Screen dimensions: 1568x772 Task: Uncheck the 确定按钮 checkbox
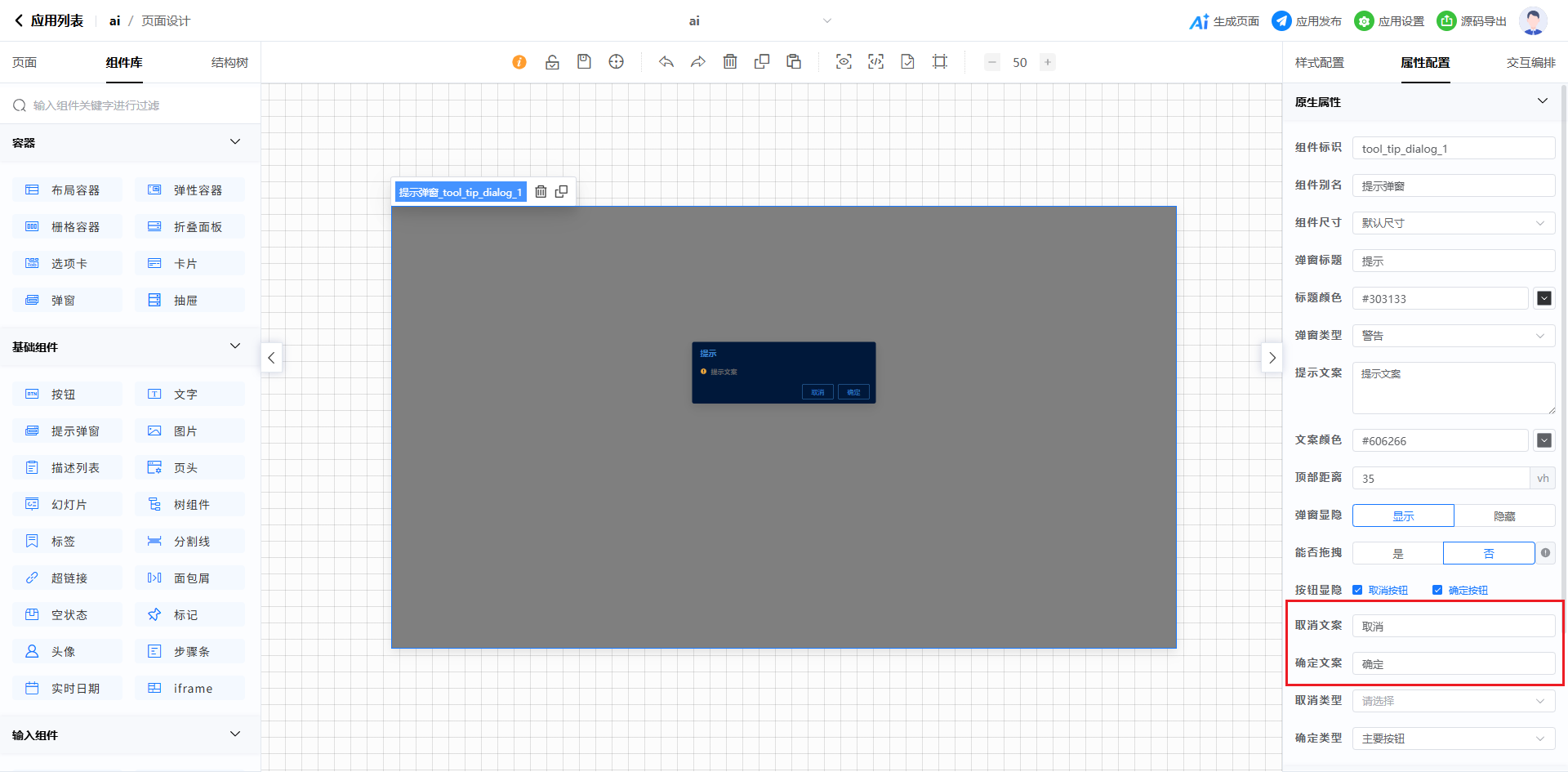(1437, 590)
